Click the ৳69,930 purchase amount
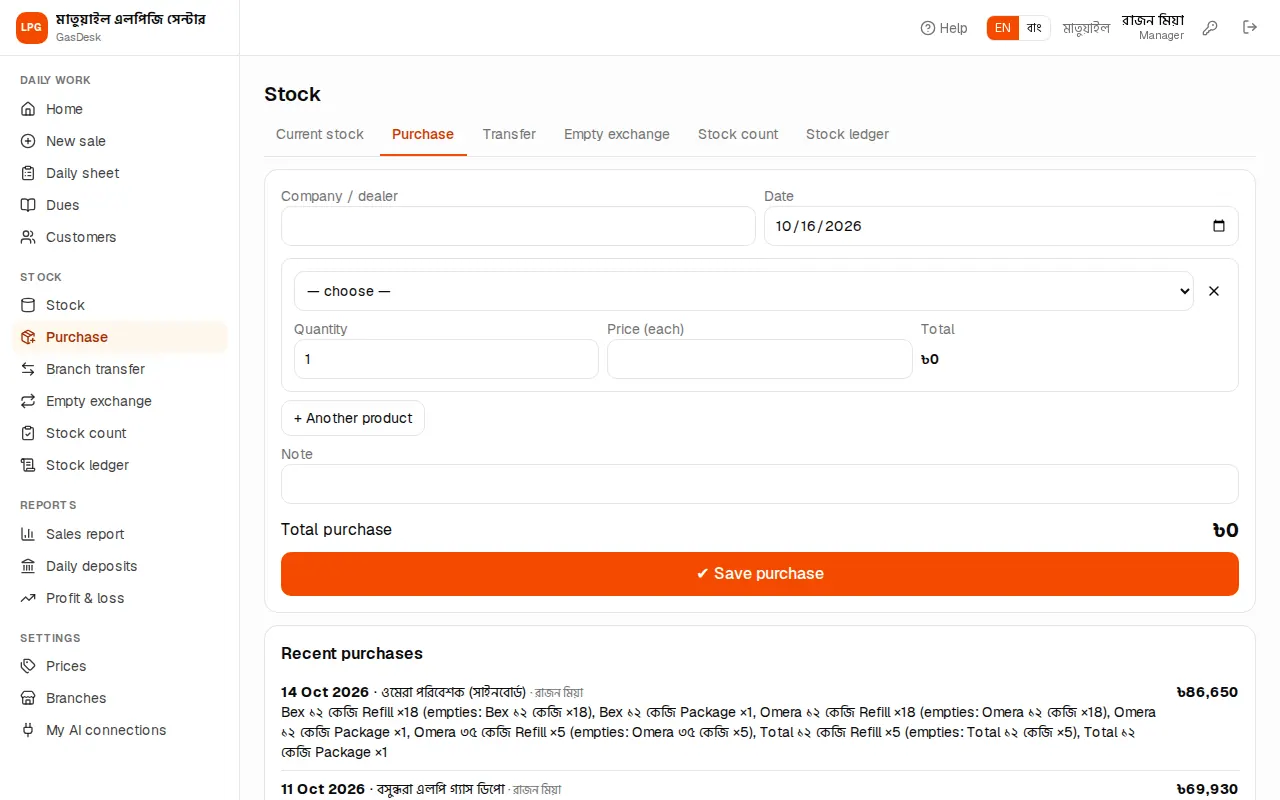This screenshot has width=1280, height=800. (x=1207, y=789)
